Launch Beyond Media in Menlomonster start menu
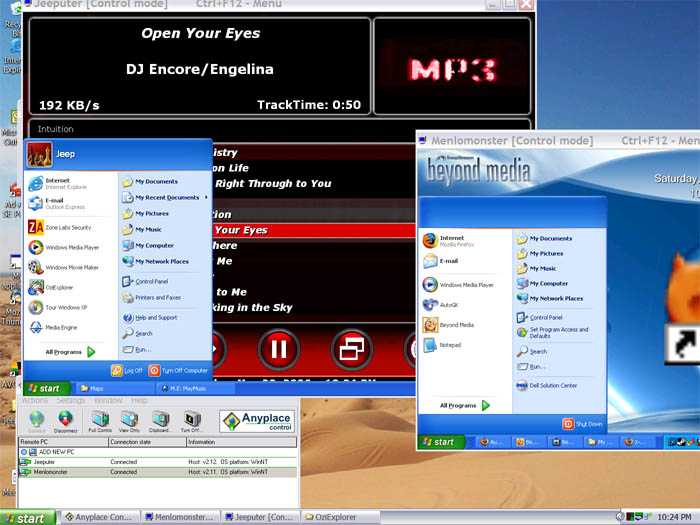The width and height of the screenshot is (700, 525). click(x=465, y=325)
